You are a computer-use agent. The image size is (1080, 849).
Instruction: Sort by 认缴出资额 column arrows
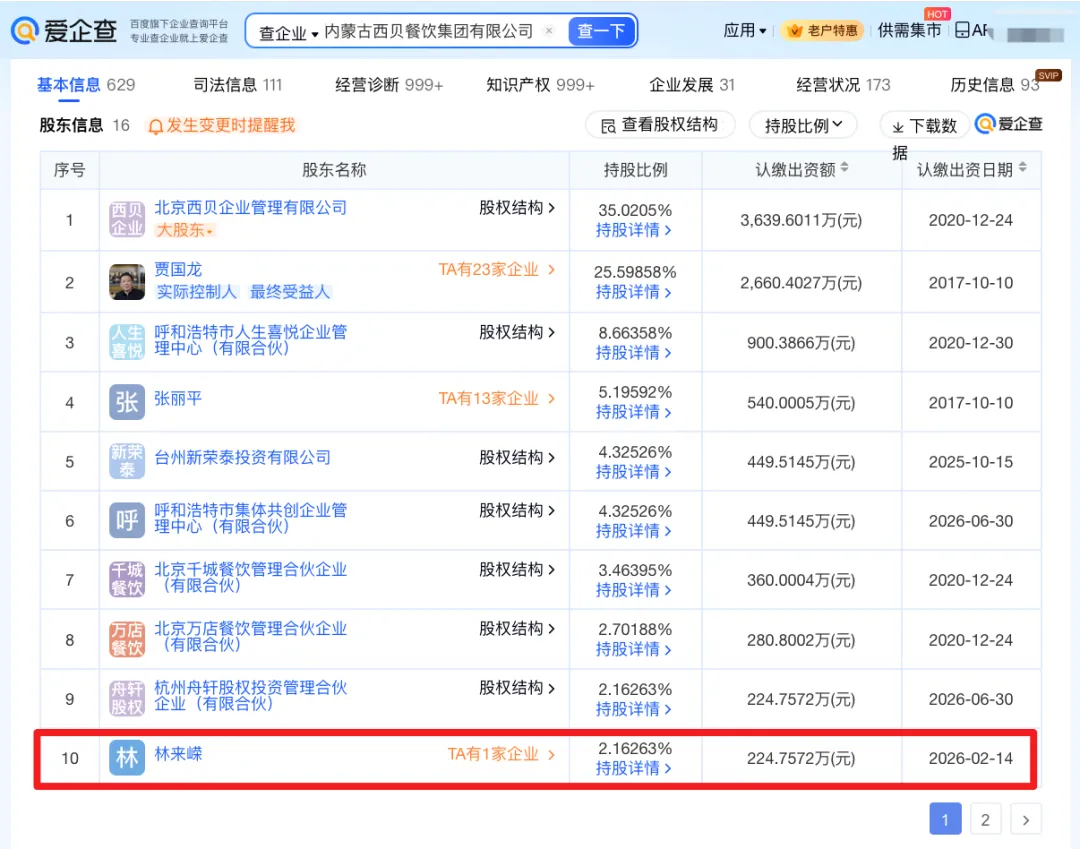pyautogui.click(x=844, y=167)
